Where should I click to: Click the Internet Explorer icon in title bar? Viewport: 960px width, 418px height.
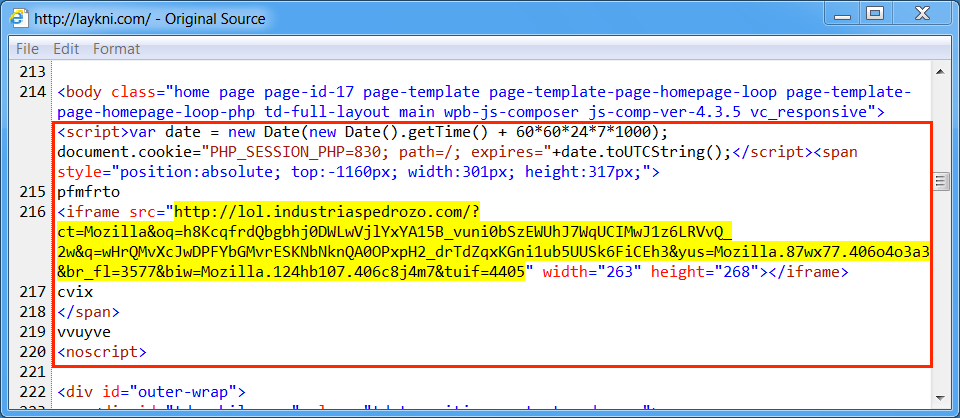point(19,18)
